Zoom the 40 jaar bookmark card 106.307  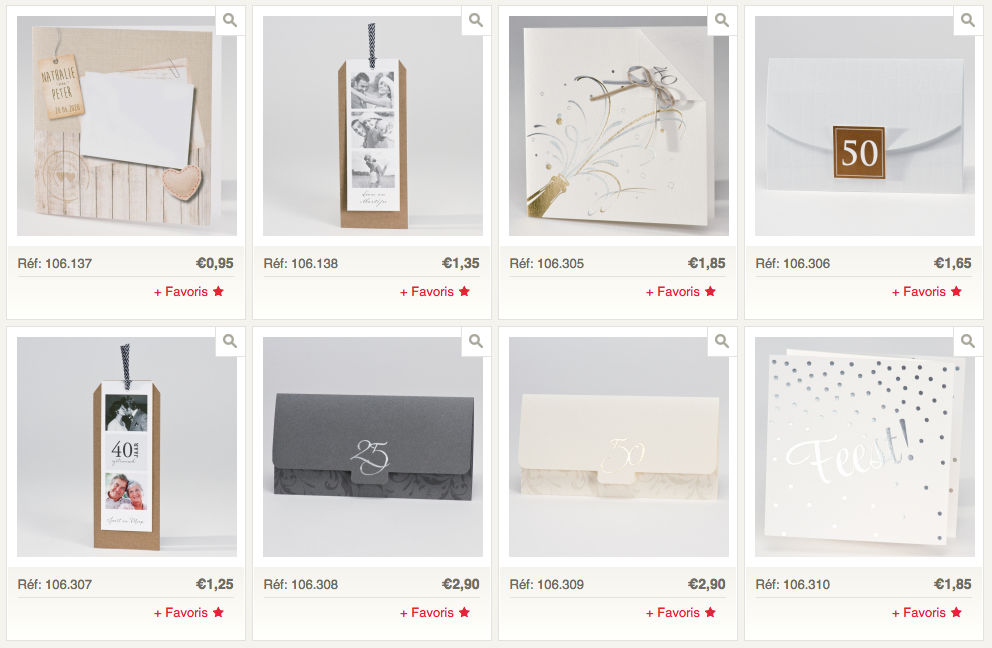pyautogui.click(x=230, y=342)
